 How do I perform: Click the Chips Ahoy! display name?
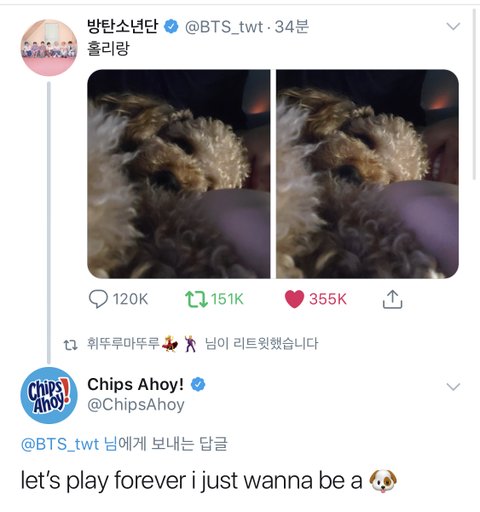[135, 384]
